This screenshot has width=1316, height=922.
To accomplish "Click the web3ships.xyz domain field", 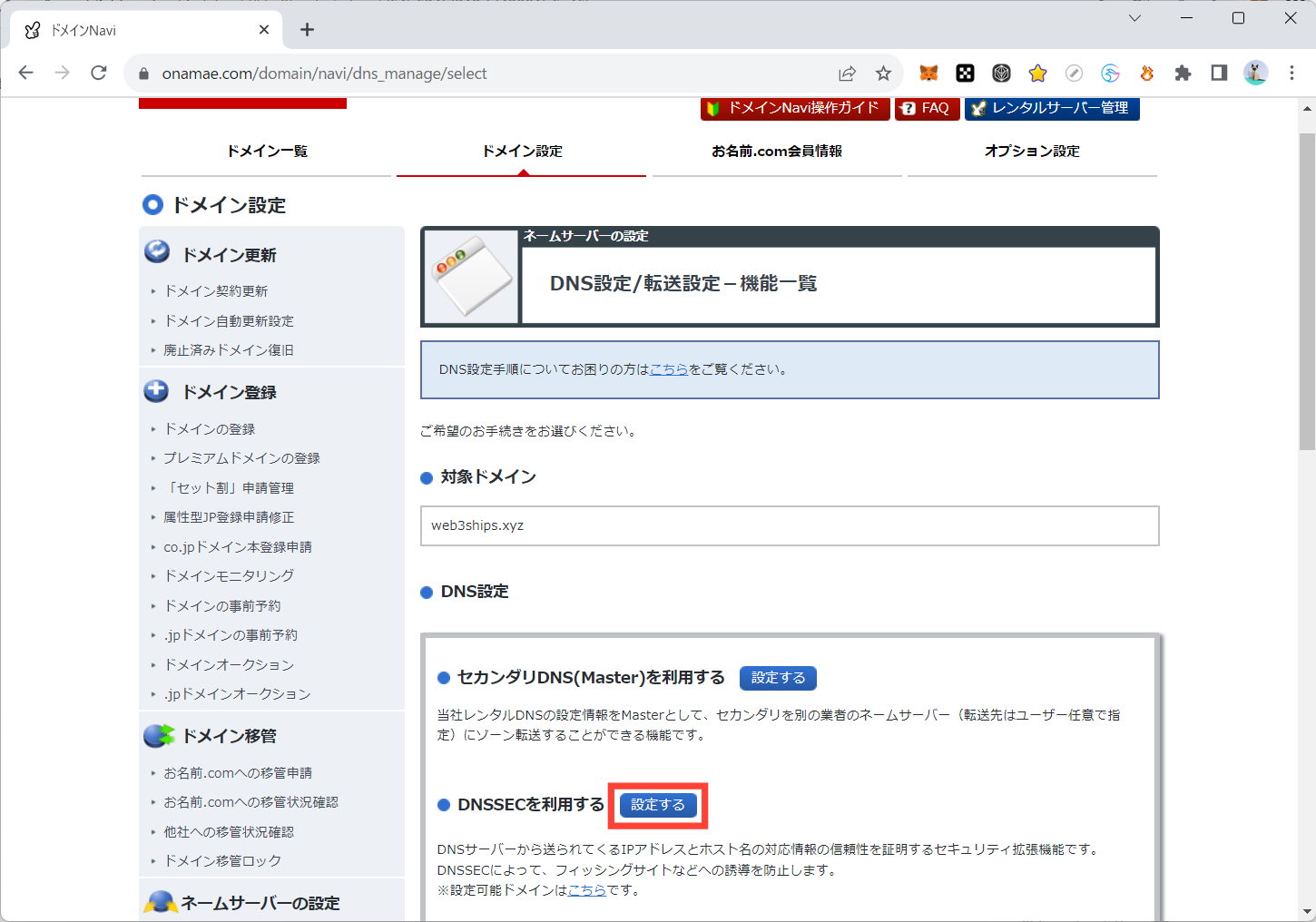I will tap(789, 525).
